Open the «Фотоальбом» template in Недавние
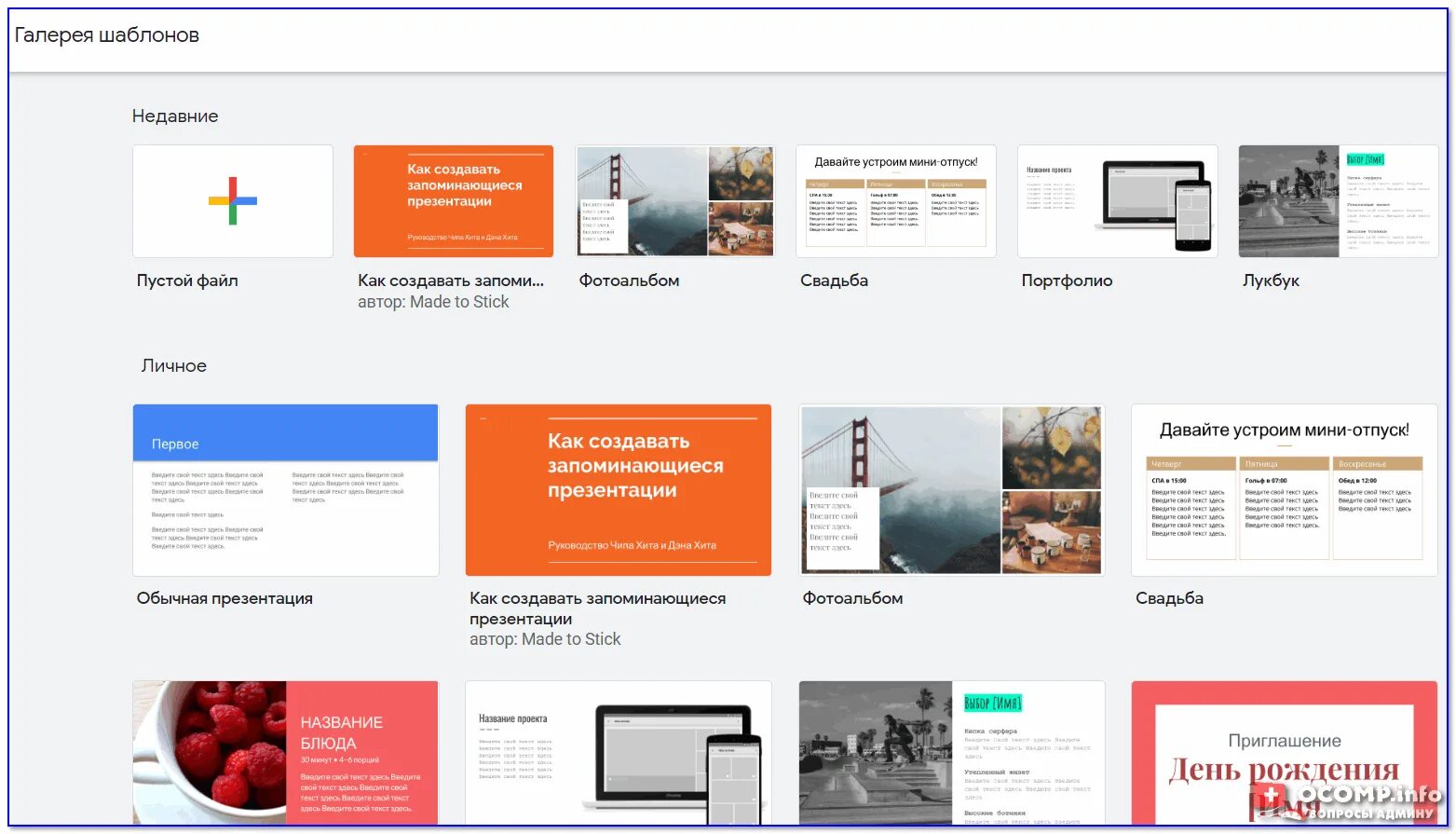This screenshot has width=1456, height=834. point(674,200)
